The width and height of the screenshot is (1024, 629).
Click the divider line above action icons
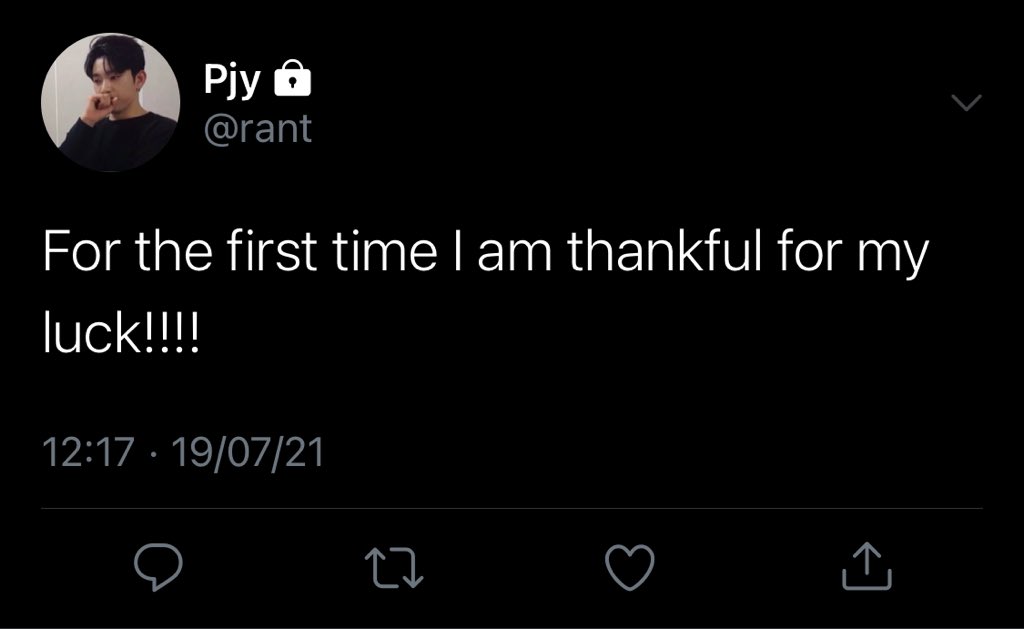[x=512, y=510]
